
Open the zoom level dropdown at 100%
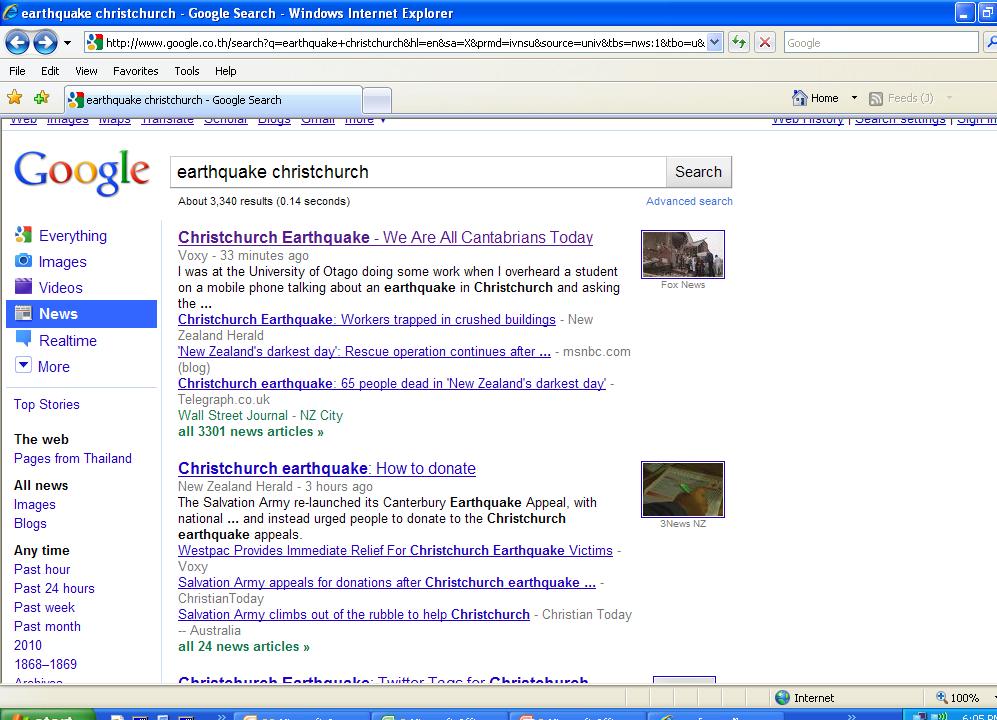[x=987, y=698]
